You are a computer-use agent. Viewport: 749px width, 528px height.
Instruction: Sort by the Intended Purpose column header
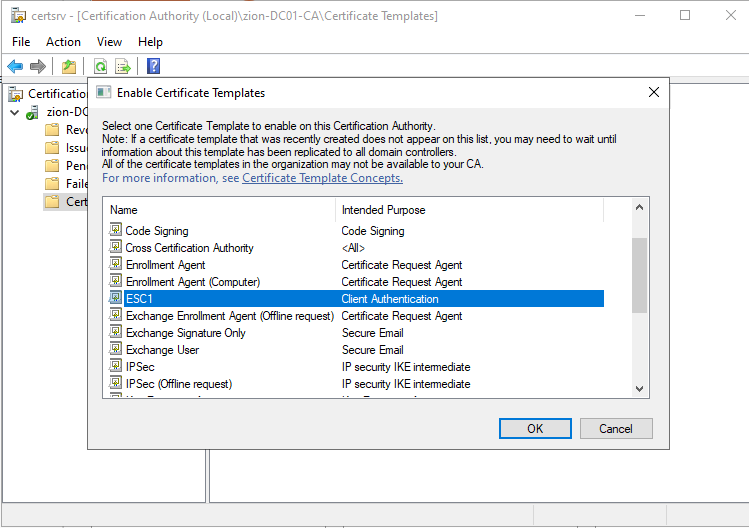point(383,210)
